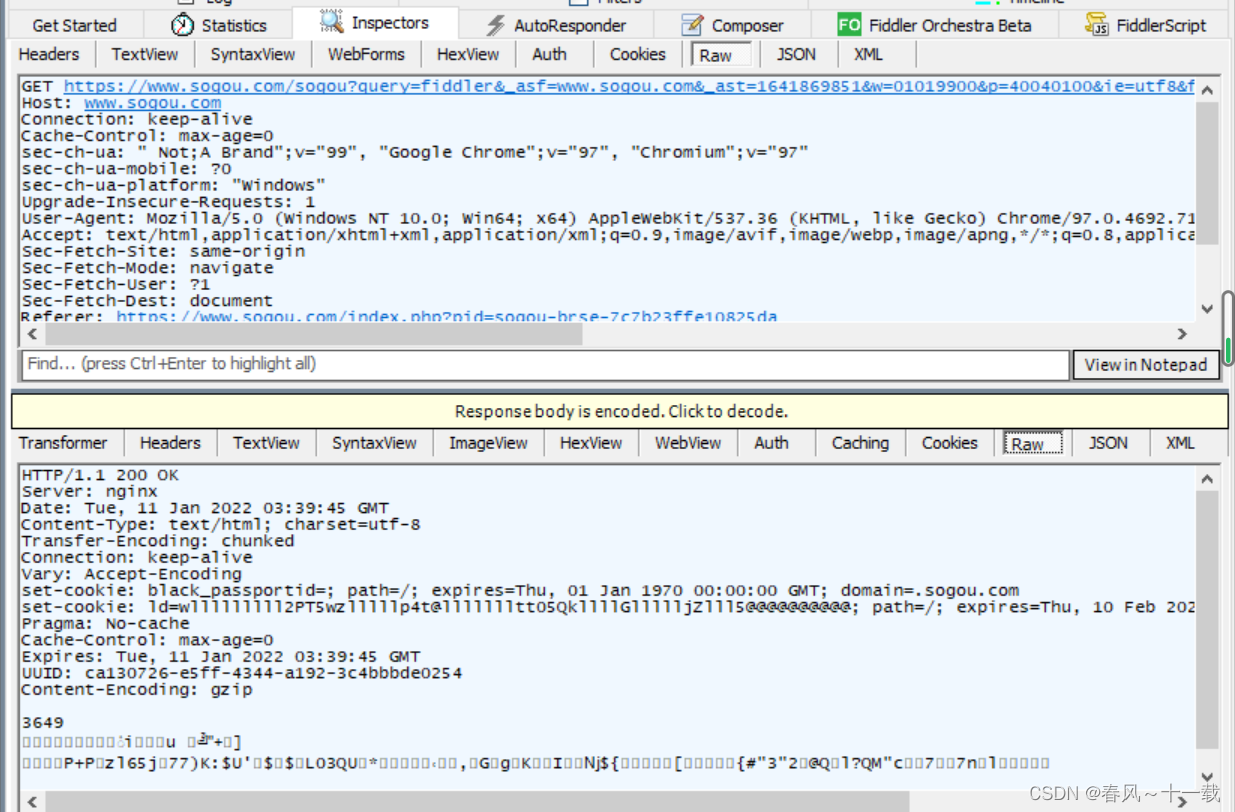1235x812 pixels.
Task: Click the User-Agent request header line
Action: (x=608, y=218)
